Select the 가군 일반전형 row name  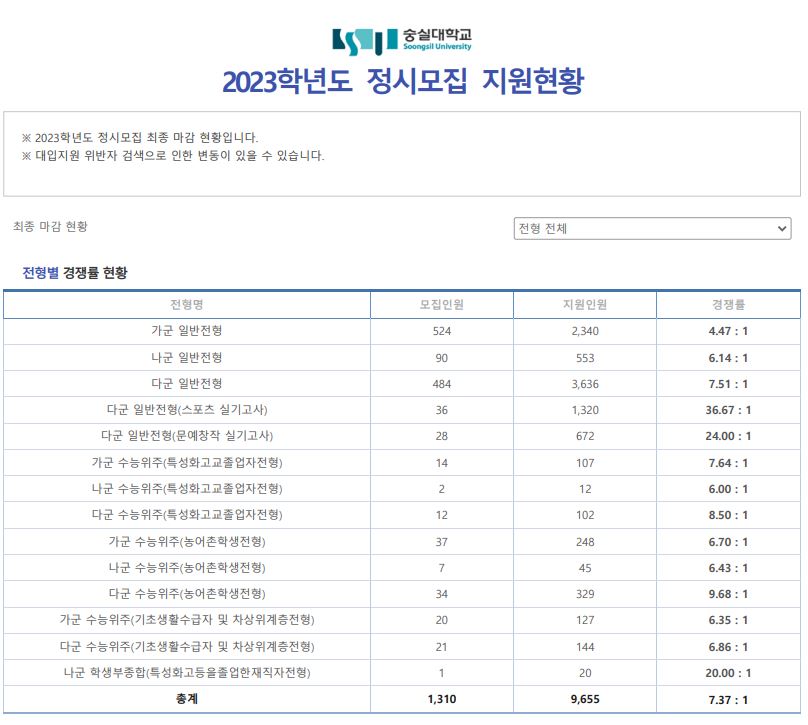click(187, 331)
